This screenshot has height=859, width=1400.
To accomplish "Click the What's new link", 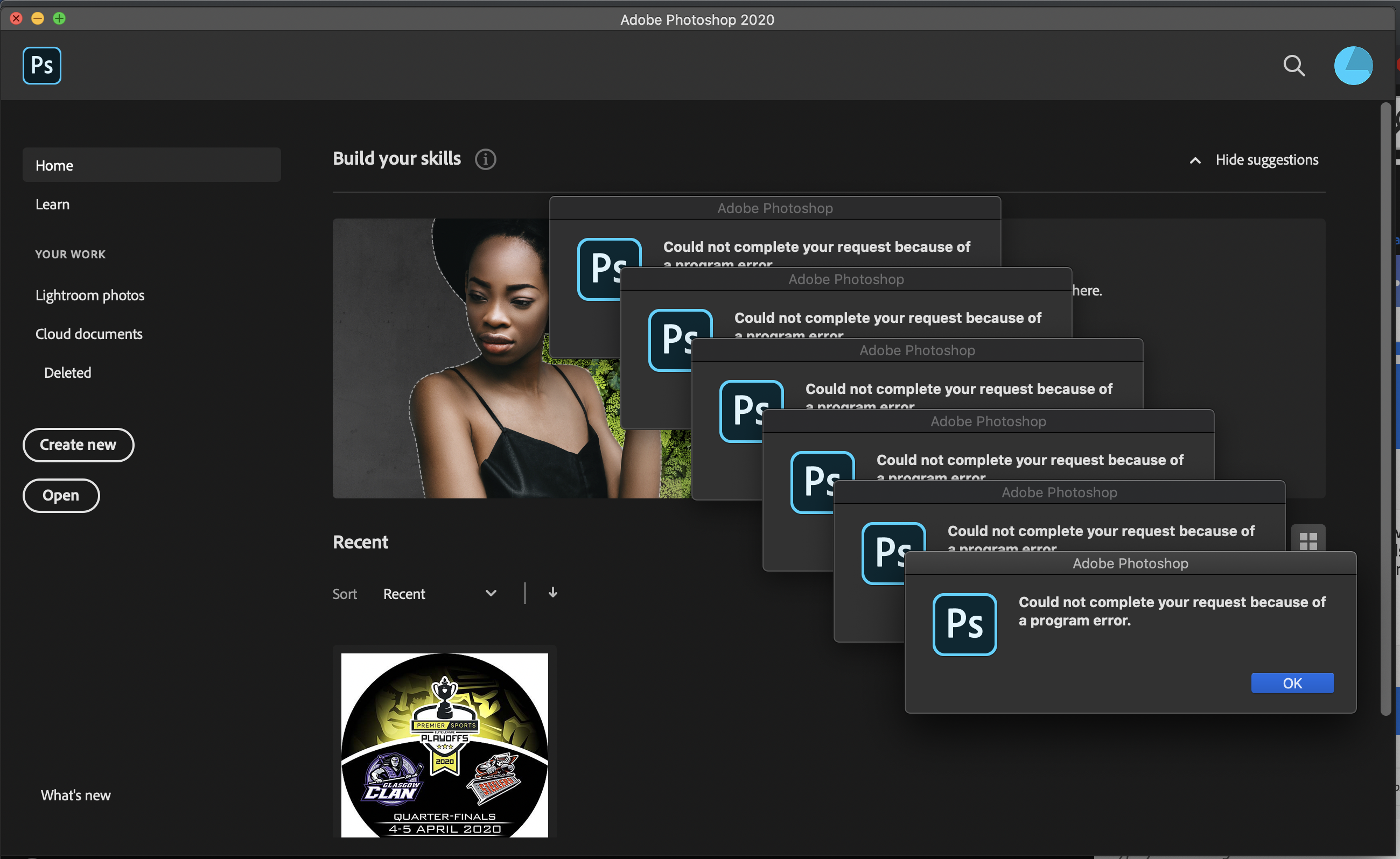I will pos(75,795).
